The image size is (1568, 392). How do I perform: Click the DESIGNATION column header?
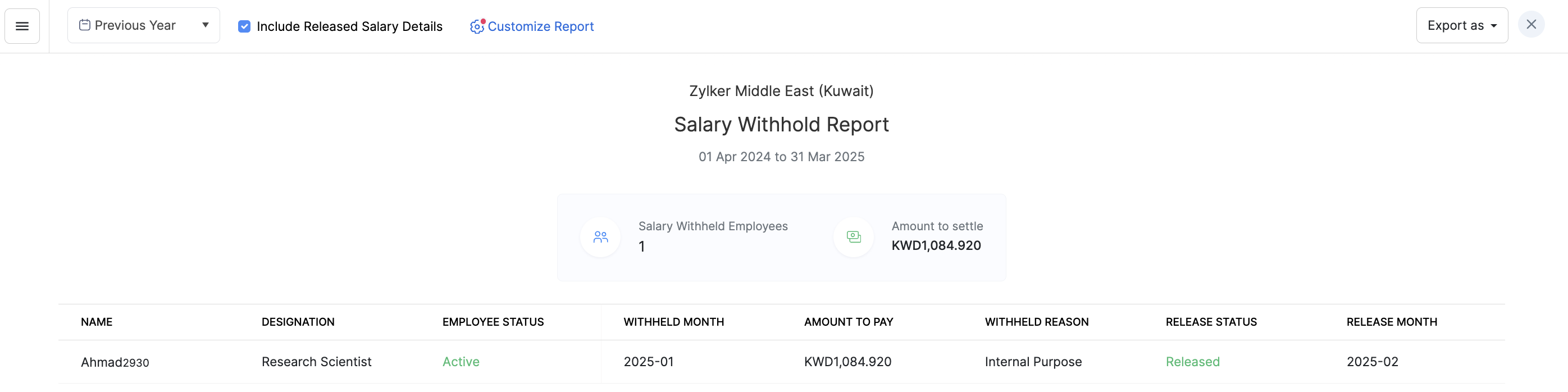pos(298,322)
